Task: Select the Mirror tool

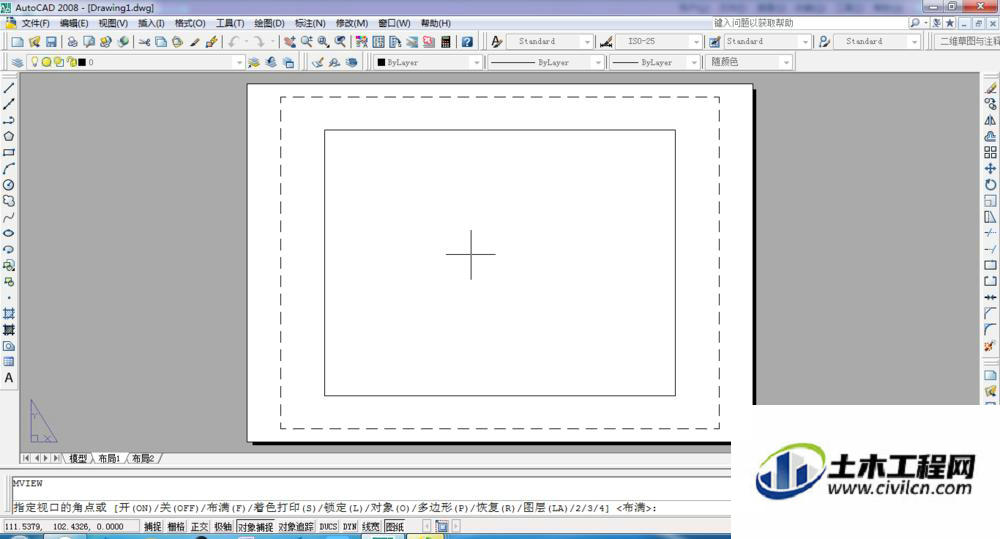Action: click(990, 120)
